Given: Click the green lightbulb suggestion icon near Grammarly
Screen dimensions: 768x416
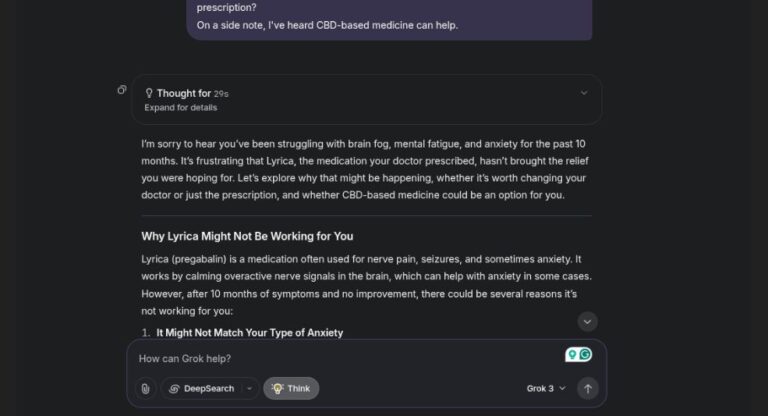Looking at the screenshot, I should coord(572,354).
